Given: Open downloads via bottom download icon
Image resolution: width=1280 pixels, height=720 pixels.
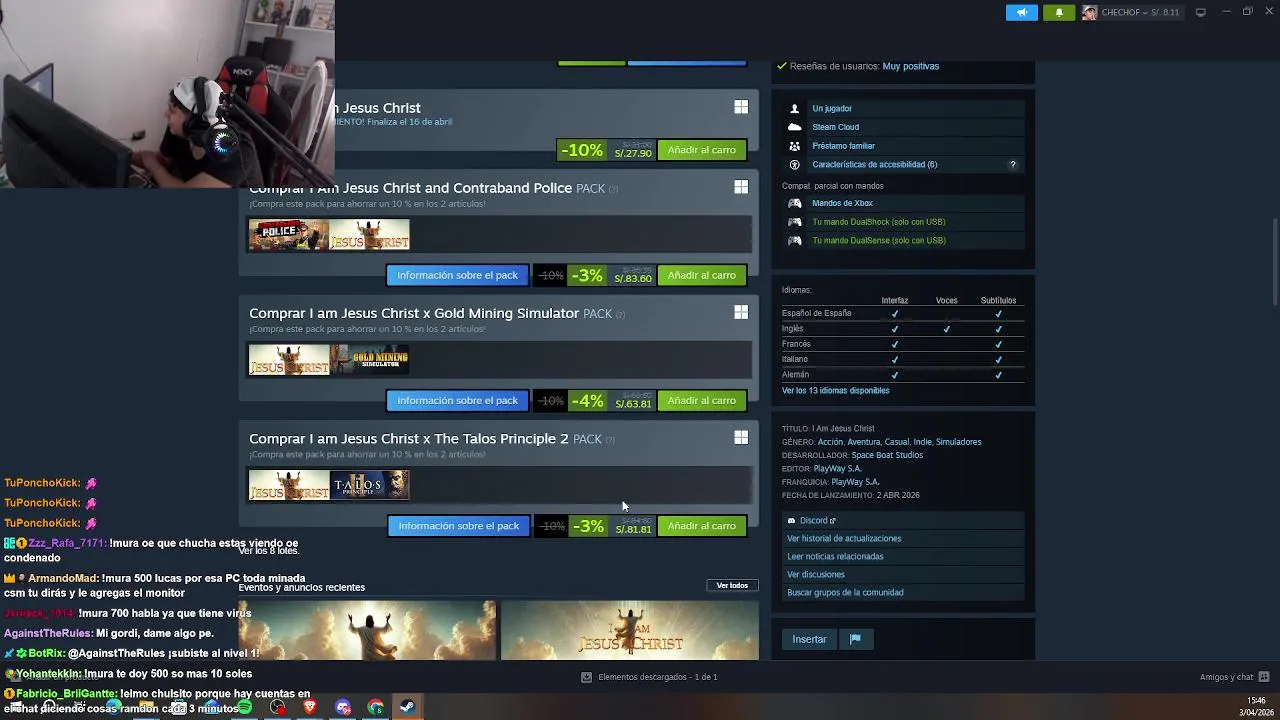Looking at the screenshot, I should pyautogui.click(x=586, y=677).
